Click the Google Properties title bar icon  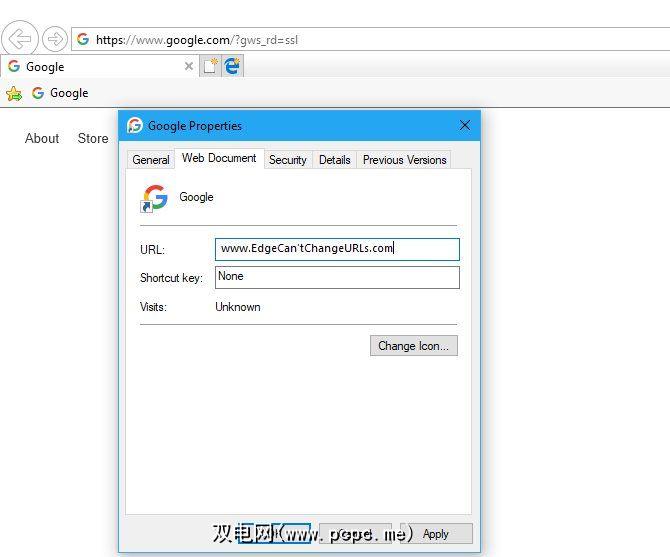click(135, 125)
